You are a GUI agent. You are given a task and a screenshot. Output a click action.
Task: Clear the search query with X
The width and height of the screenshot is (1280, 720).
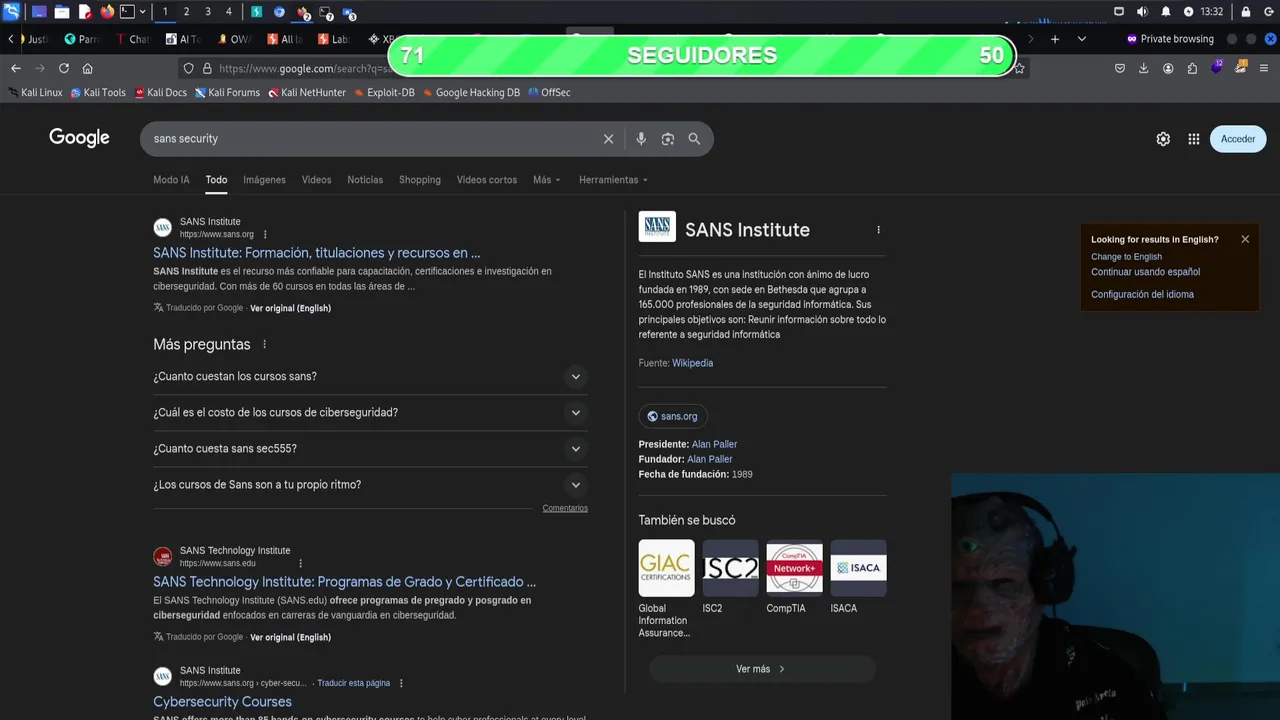tap(608, 139)
